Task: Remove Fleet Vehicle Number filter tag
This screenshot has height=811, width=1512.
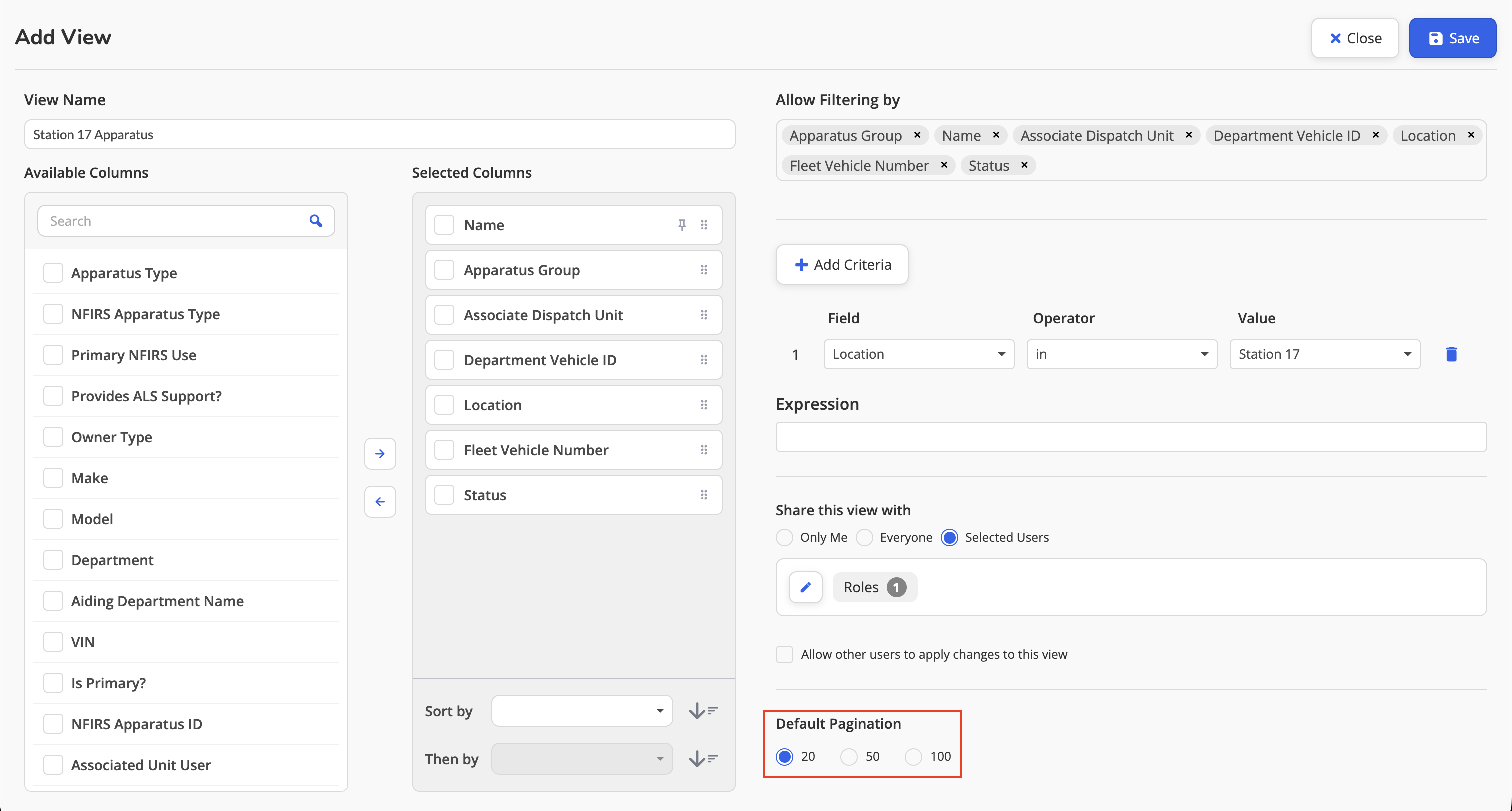Action: 944,165
